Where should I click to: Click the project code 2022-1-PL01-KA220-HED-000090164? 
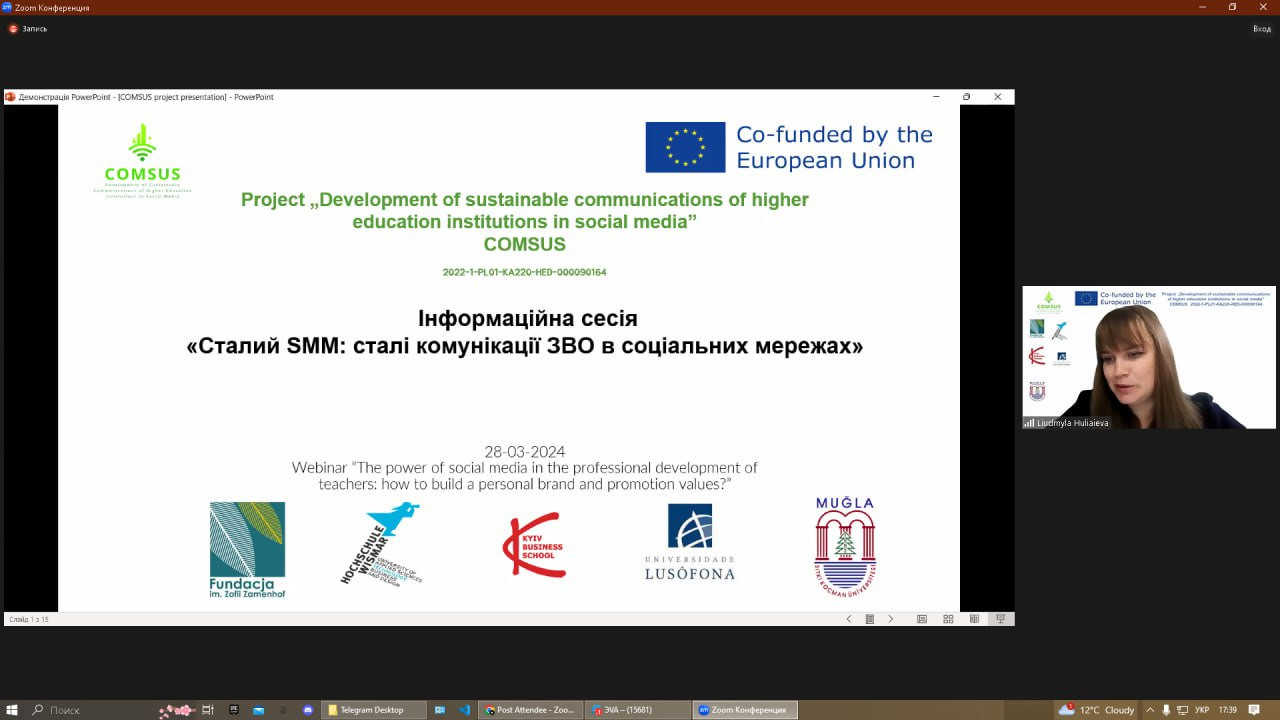(x=525, y=272)
